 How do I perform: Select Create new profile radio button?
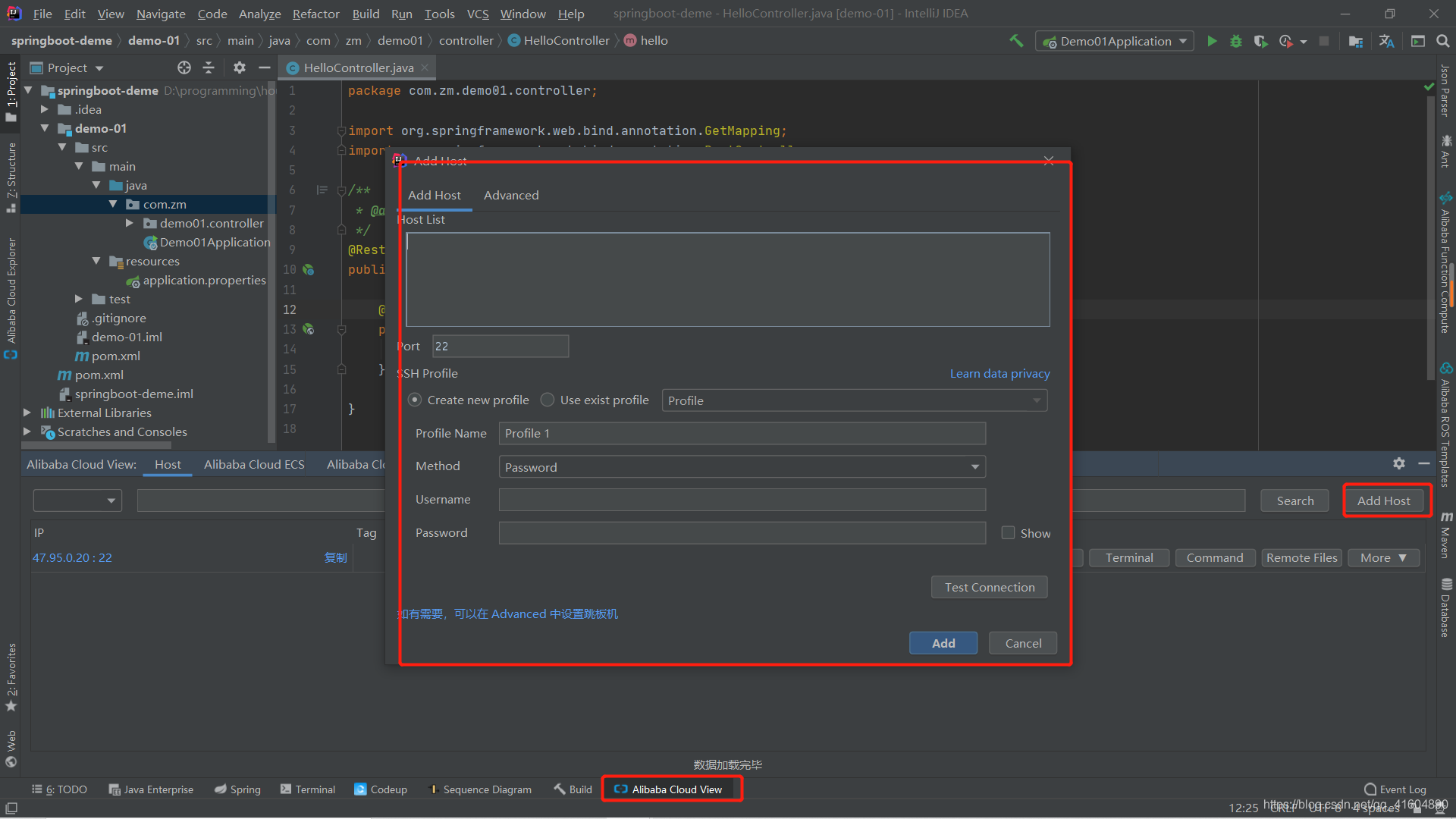(415, 400)
